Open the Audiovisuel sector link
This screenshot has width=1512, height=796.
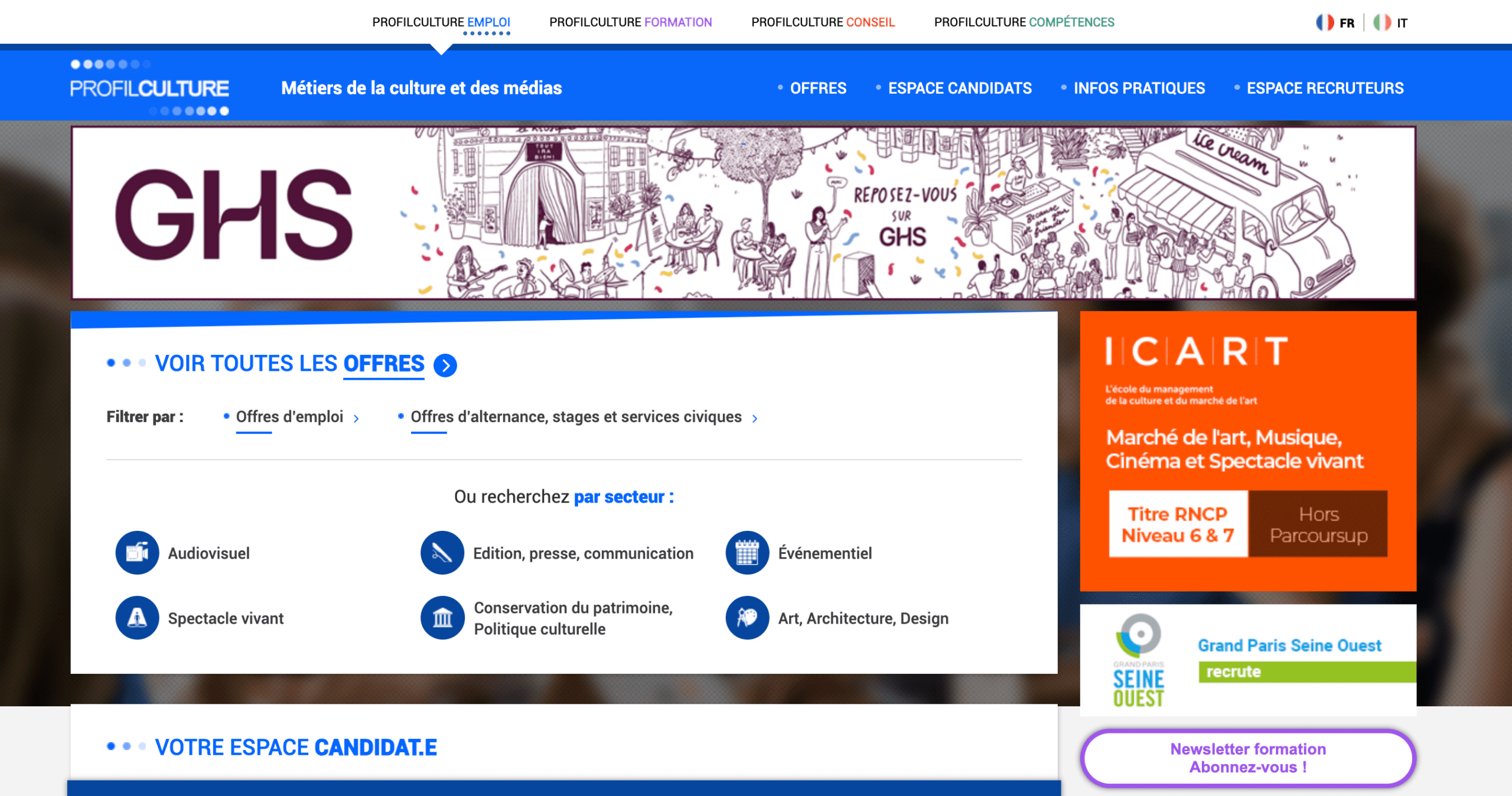point(208,553)
